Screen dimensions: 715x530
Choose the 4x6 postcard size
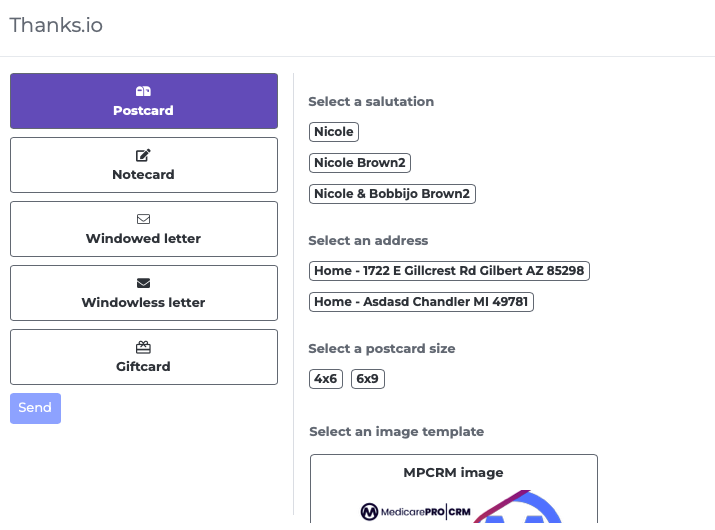(x=326, y=379)
